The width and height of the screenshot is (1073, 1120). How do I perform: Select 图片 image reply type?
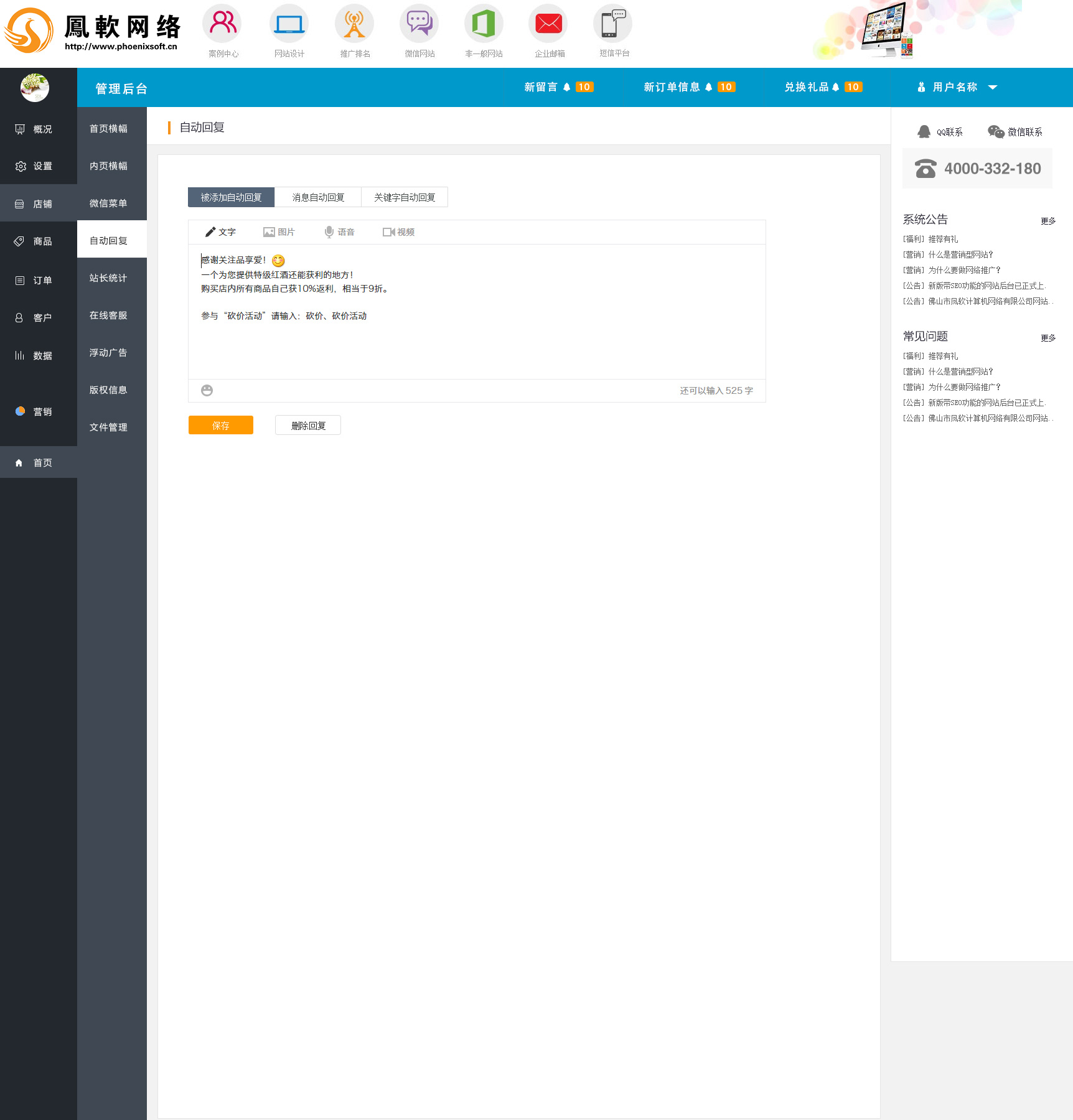tap(279, 232)
